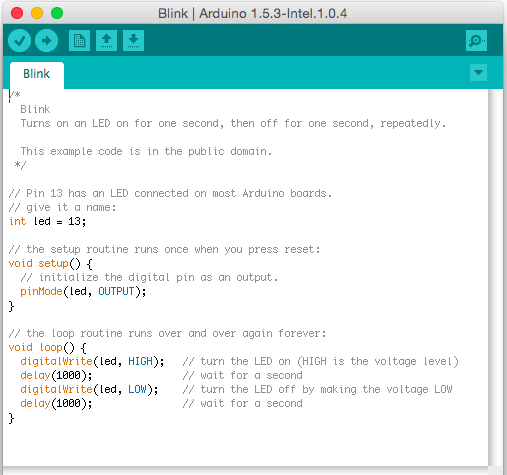Viewport: 507px width, 475px height.
Task: Click the 'void setup() {' line
Action: (51, 264)
